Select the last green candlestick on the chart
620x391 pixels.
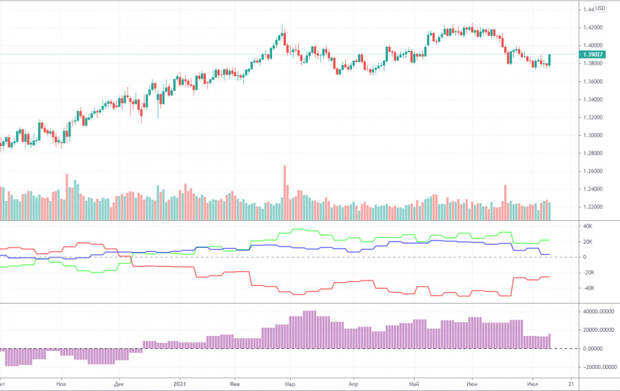point(550,60)
